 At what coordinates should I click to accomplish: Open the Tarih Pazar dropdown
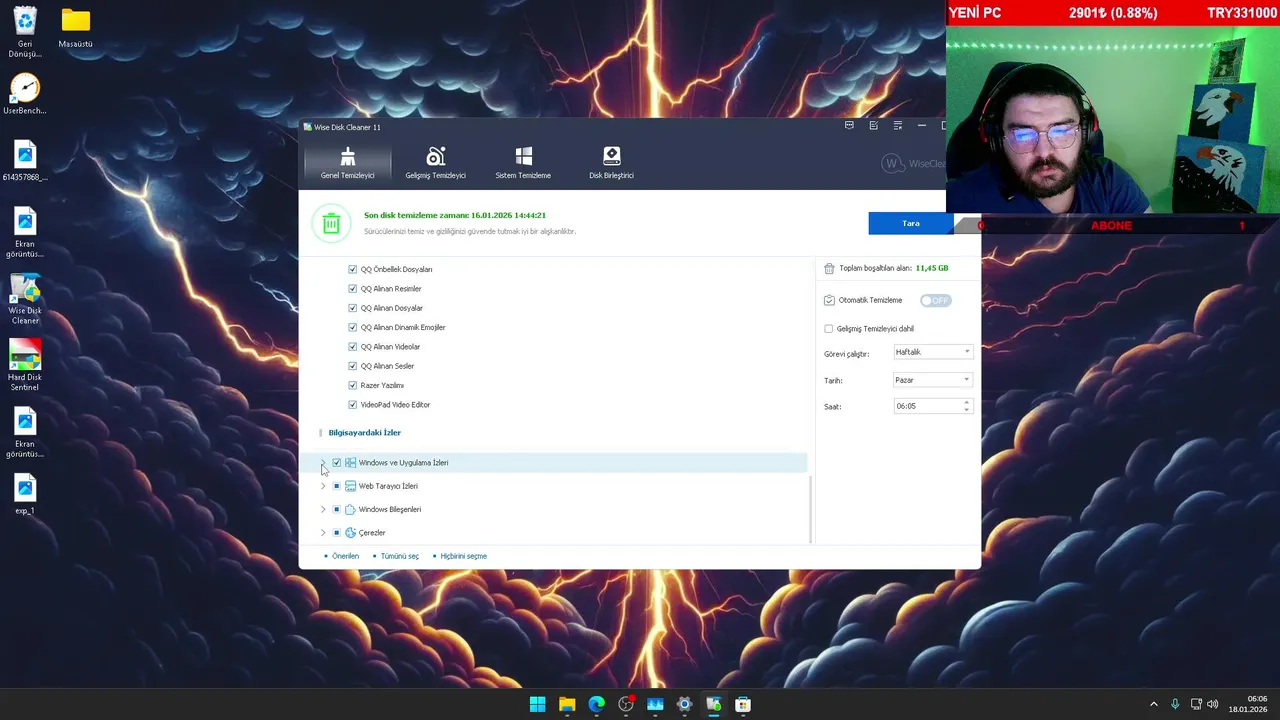coord(932,380)
